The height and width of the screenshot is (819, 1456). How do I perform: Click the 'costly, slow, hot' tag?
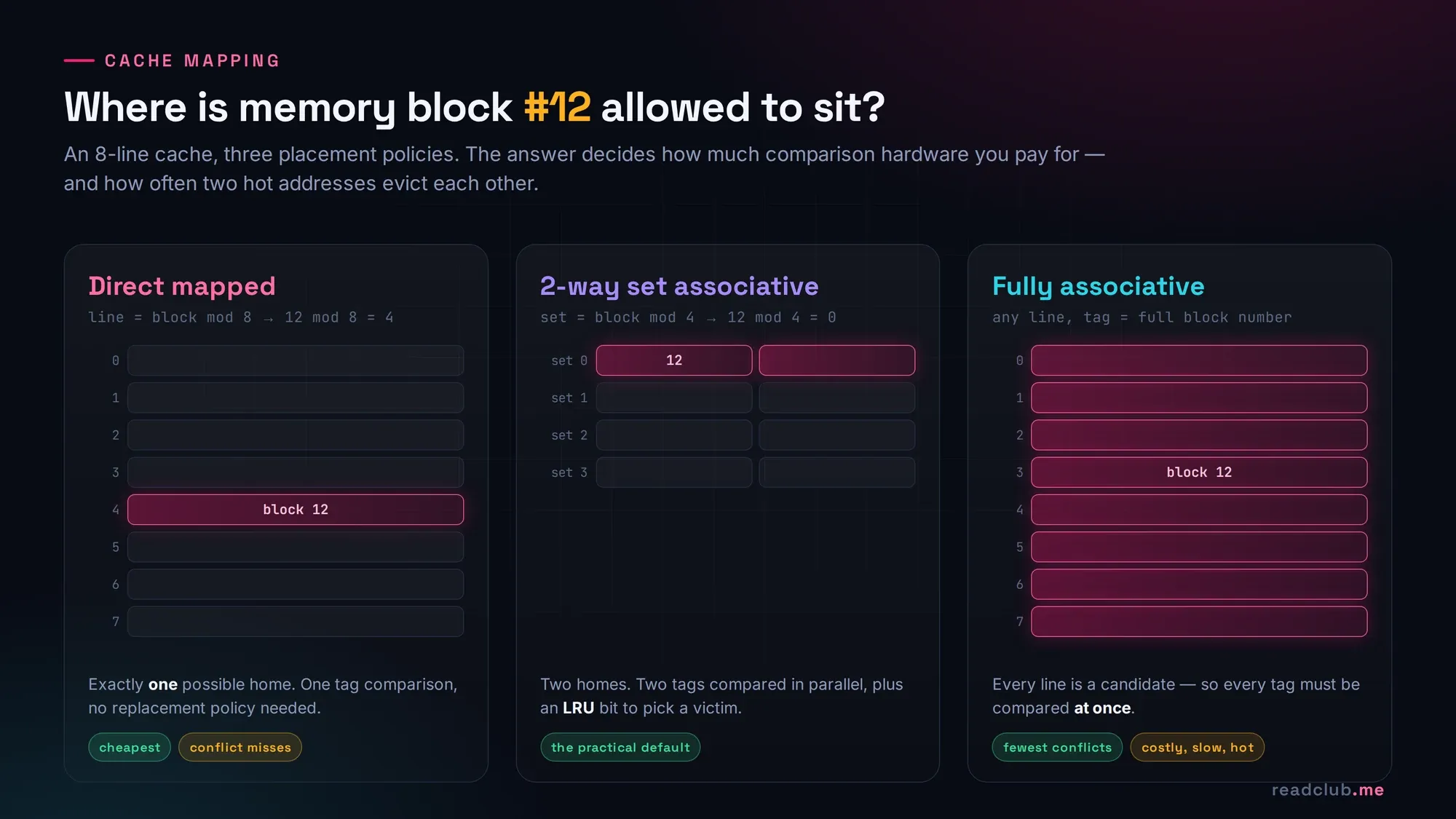1198,747
